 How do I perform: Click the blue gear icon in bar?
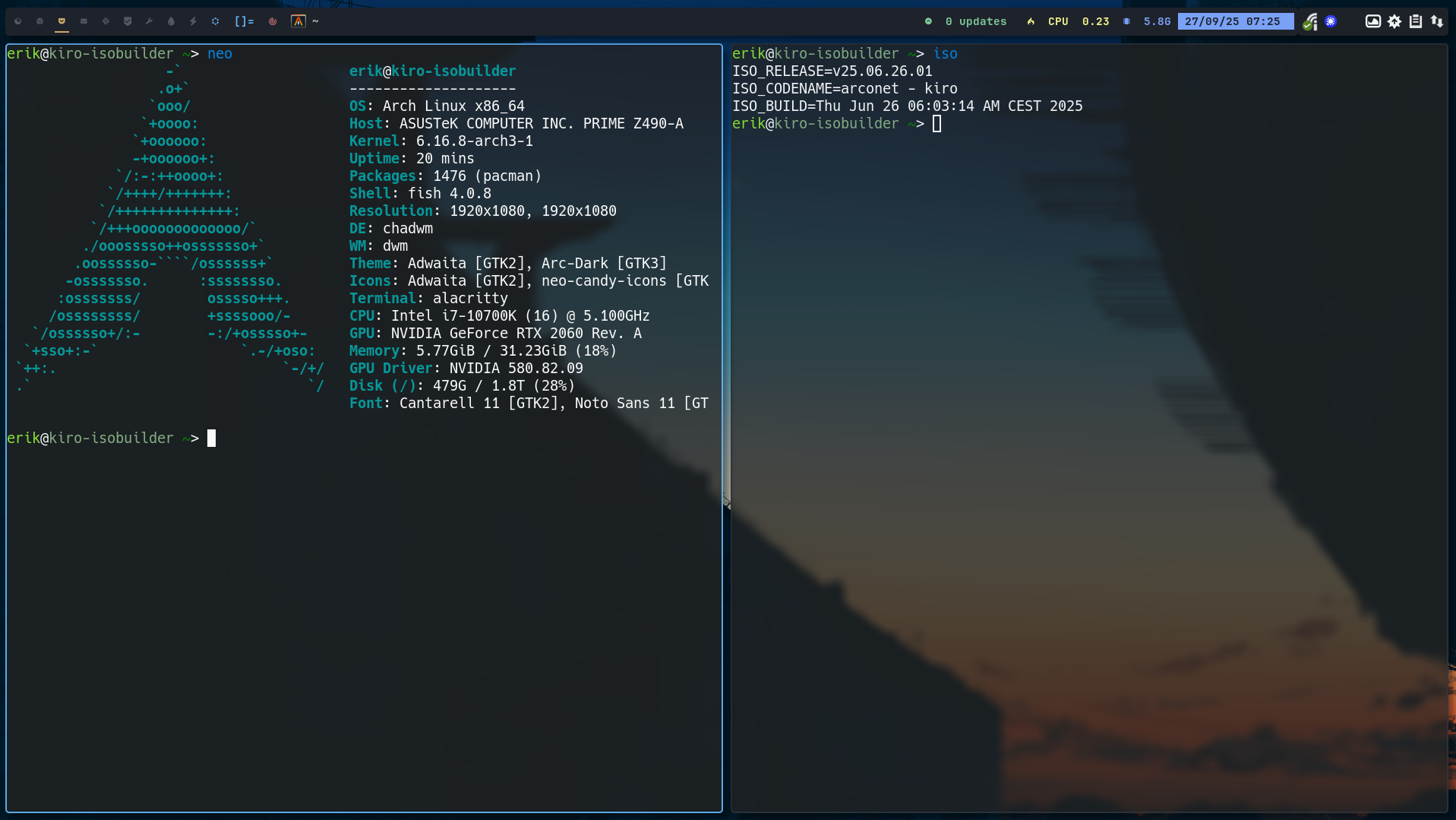[x=216, y=21]
